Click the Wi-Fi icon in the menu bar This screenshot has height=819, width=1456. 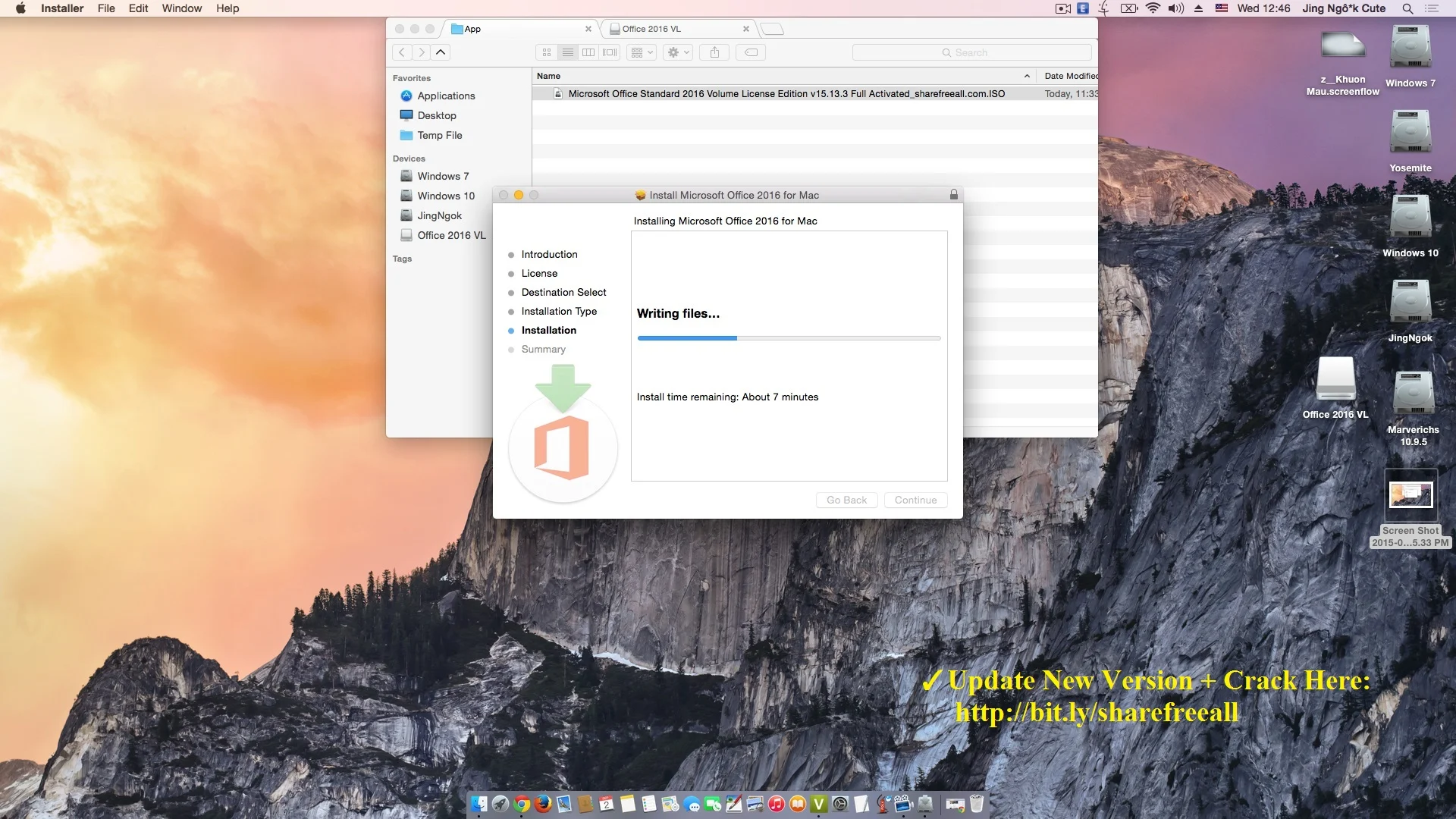point(1153,8)
